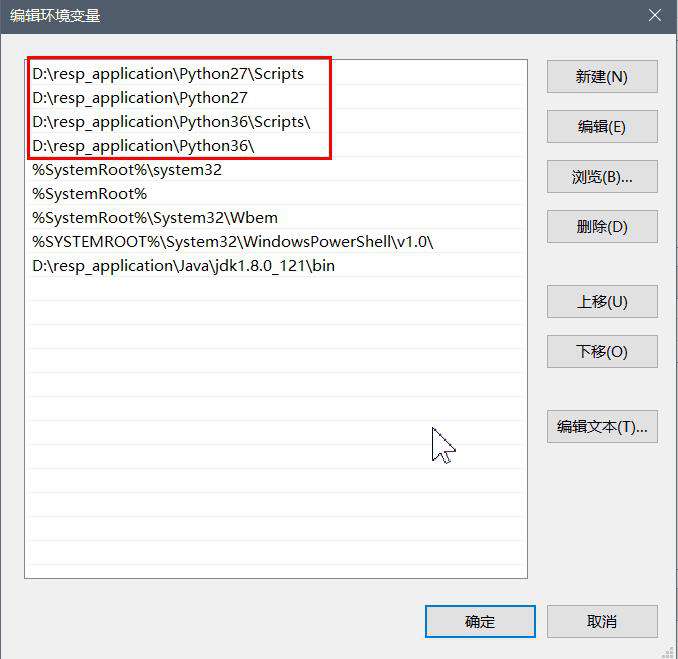The width and height of the screenshot is (678, 659).
Task: Select the WindowsPowerShell\v1.0\ path entry
Action: tap(276, 242)
